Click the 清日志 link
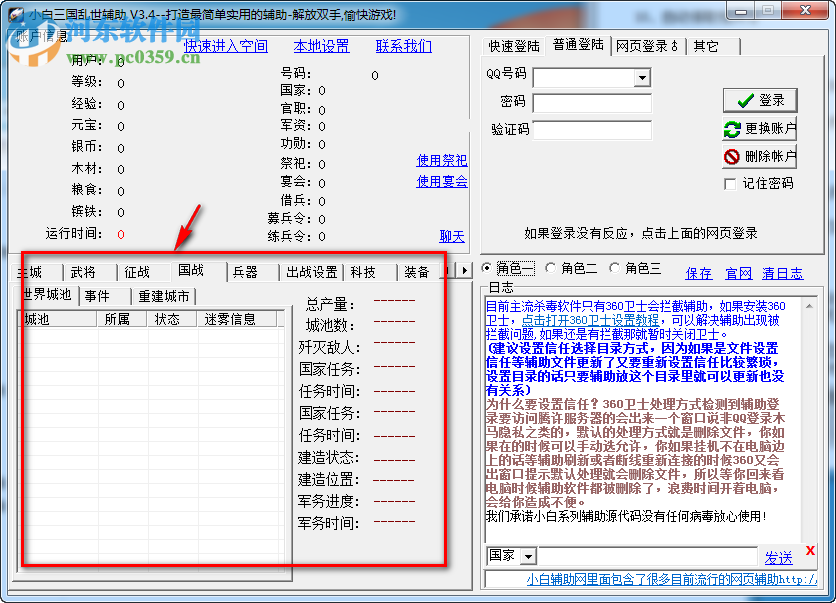The image size is (836, 603). tap(782, 274)
